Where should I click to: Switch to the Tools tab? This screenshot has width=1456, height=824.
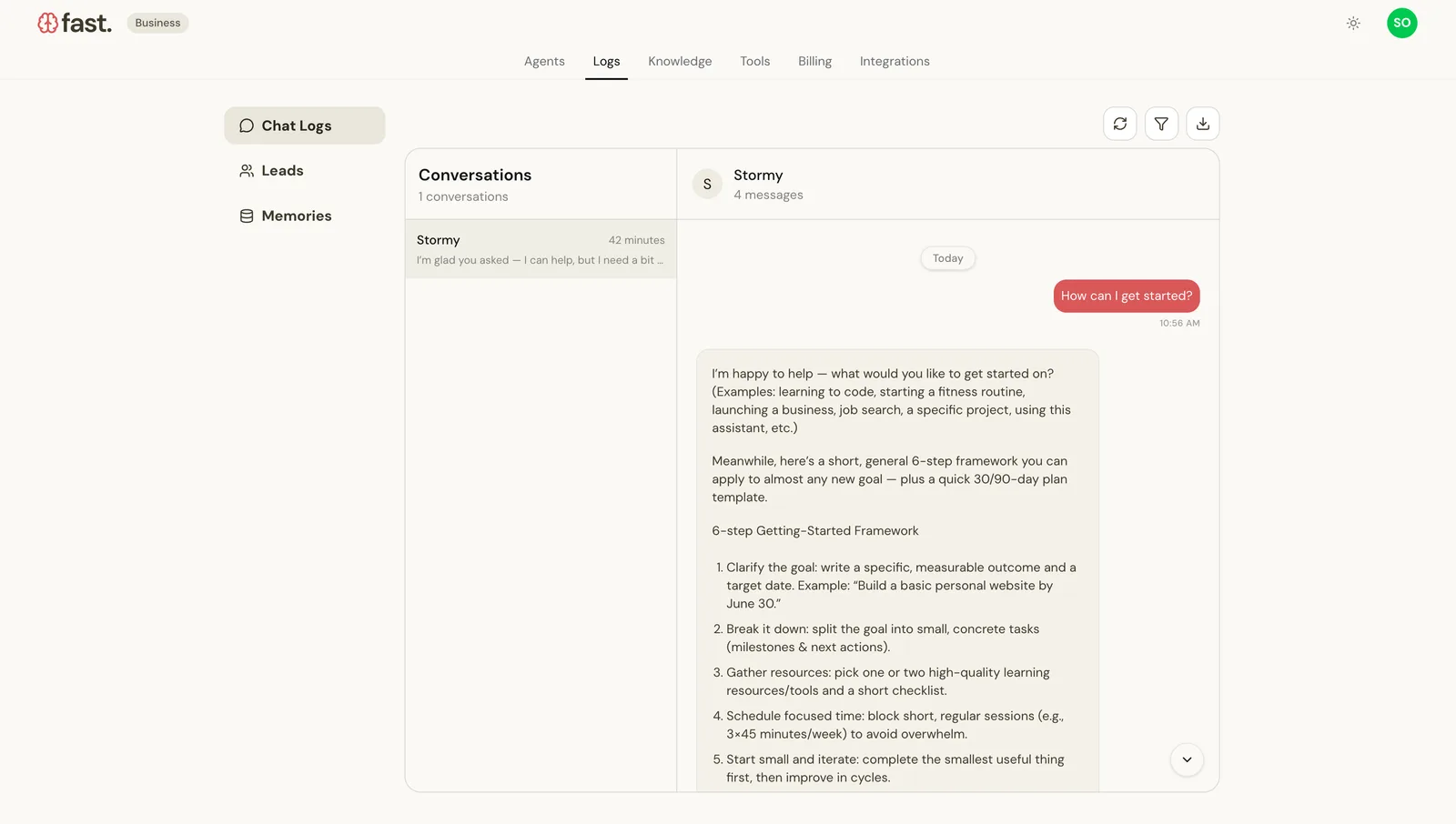[754, 61]
